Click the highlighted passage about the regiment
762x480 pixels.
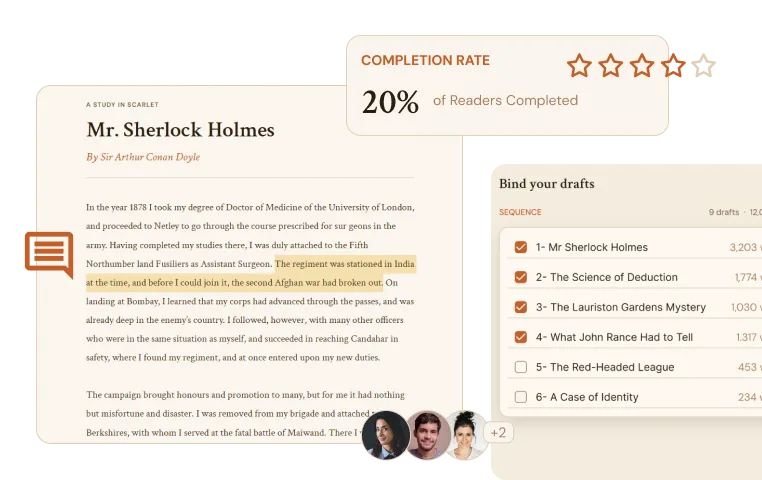tap(250, 273)
